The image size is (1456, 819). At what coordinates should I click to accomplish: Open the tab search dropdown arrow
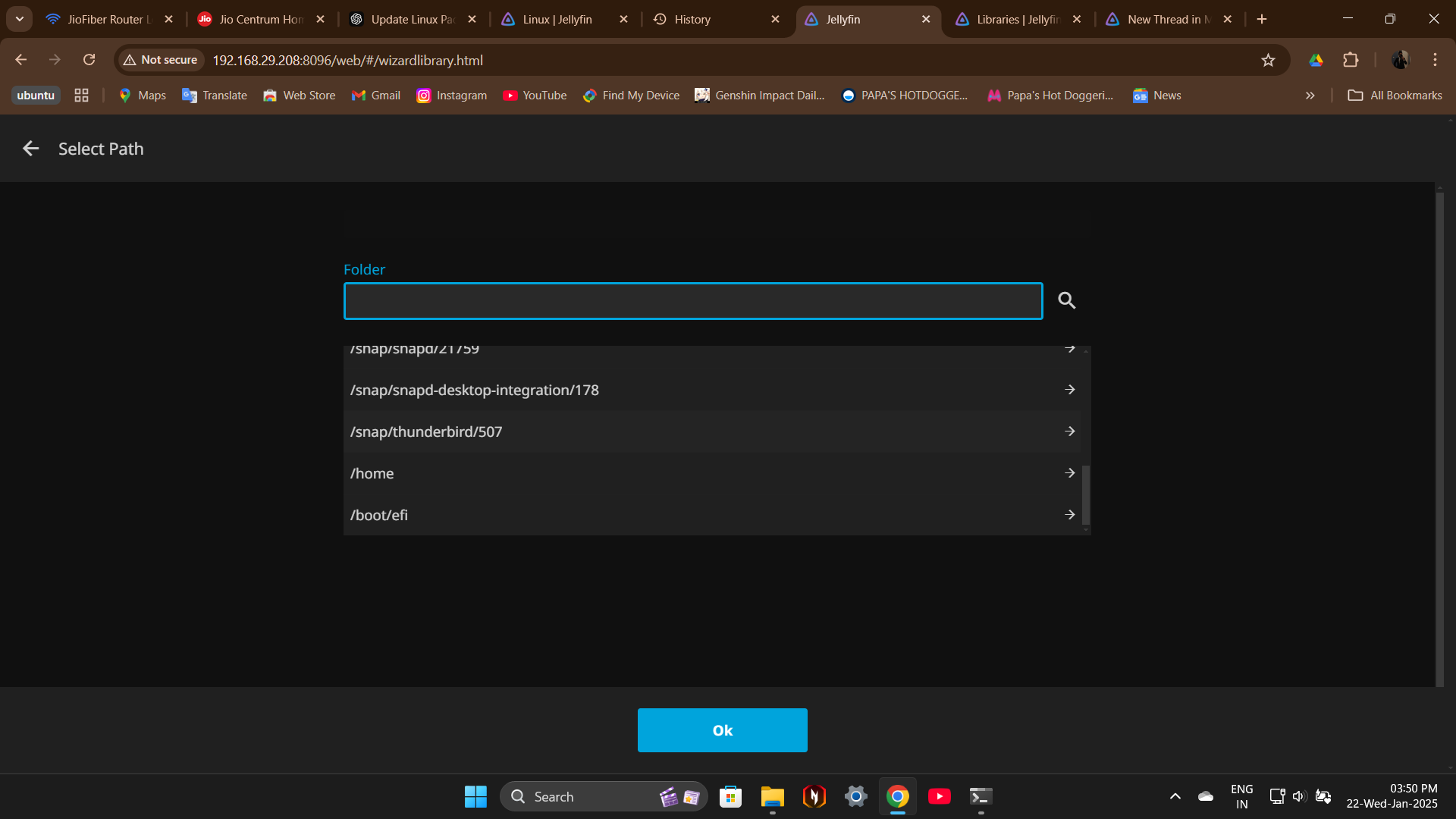[x=20, y=19]
